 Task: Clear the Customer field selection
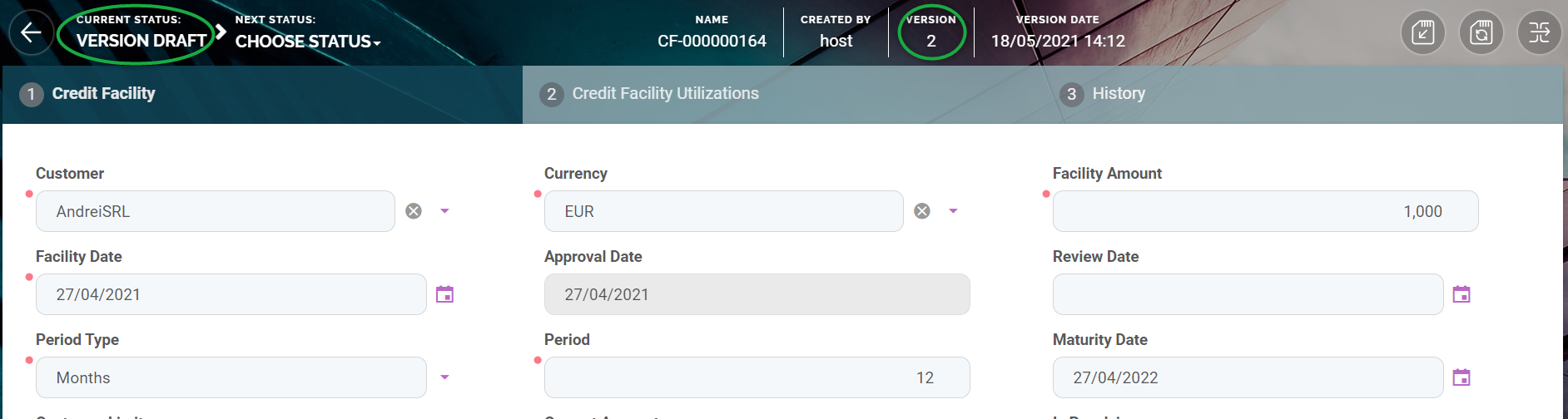(414, 211)
